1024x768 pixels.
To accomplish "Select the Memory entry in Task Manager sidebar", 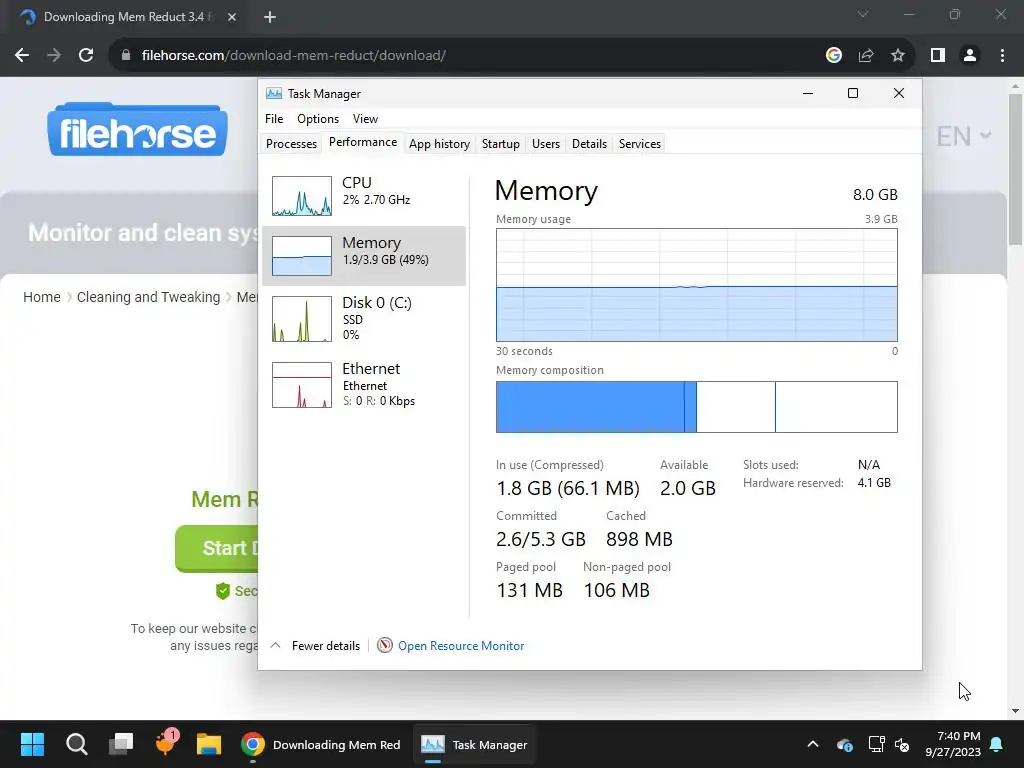I will [364, 256].
